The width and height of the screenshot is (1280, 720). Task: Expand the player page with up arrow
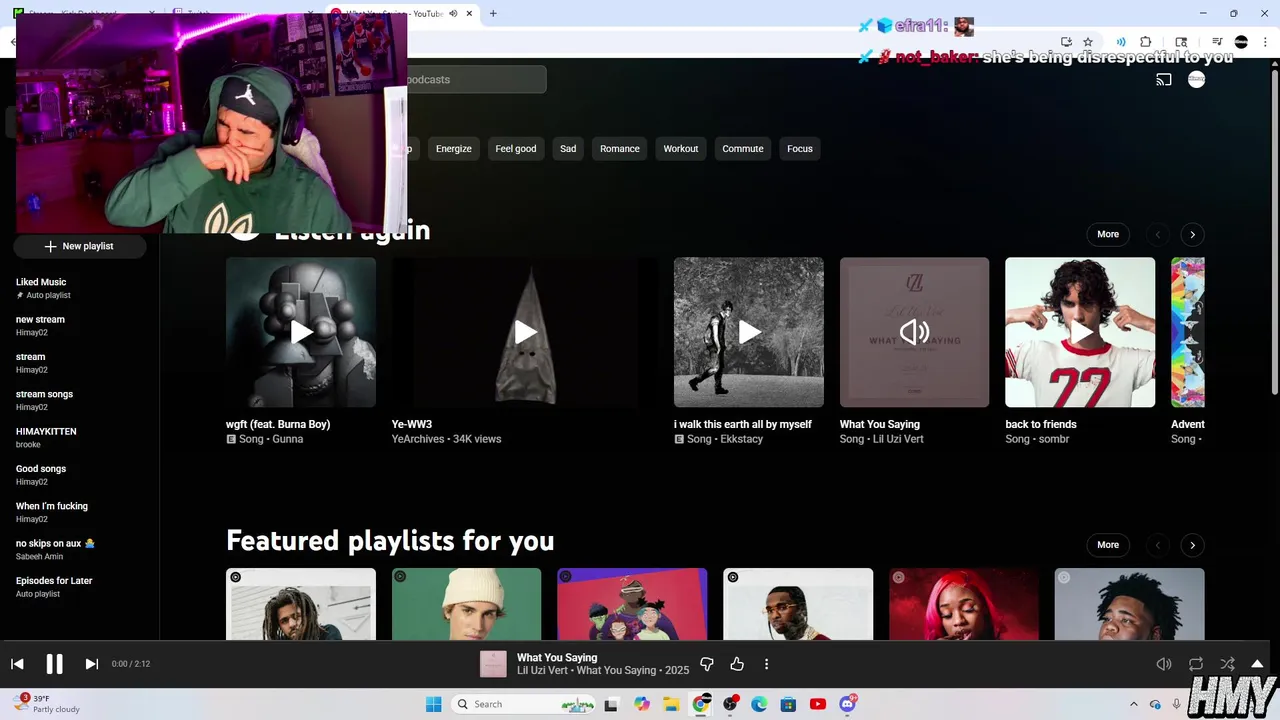tap(1257, 664)
